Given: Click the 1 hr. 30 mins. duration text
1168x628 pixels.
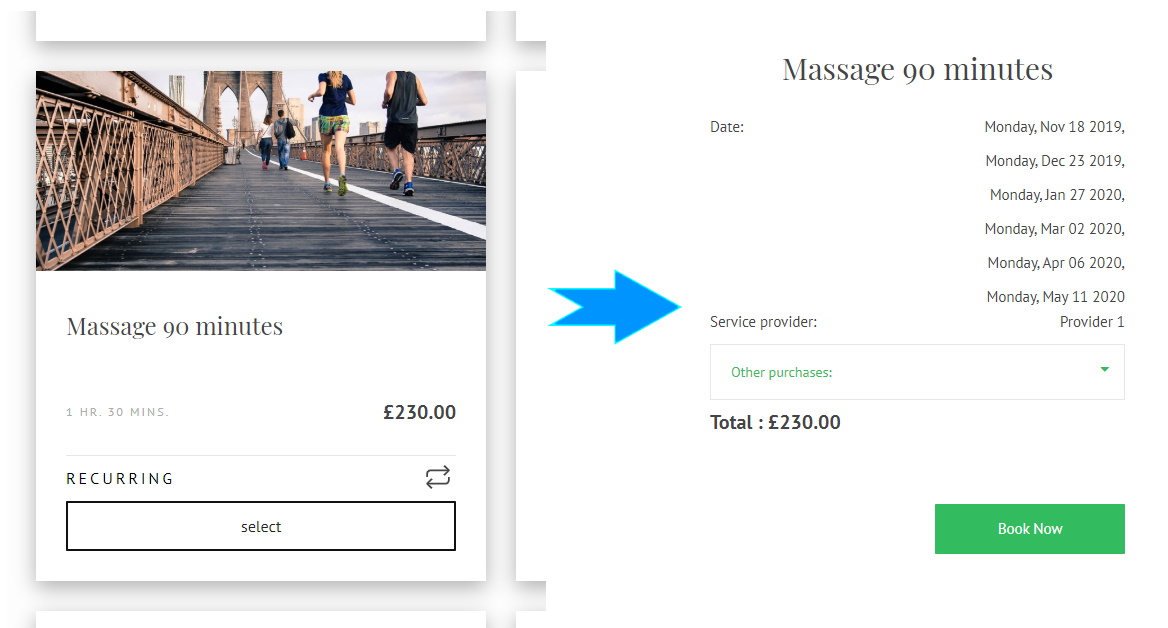Looking at the screenshot, I should click(x=118, y=412).
